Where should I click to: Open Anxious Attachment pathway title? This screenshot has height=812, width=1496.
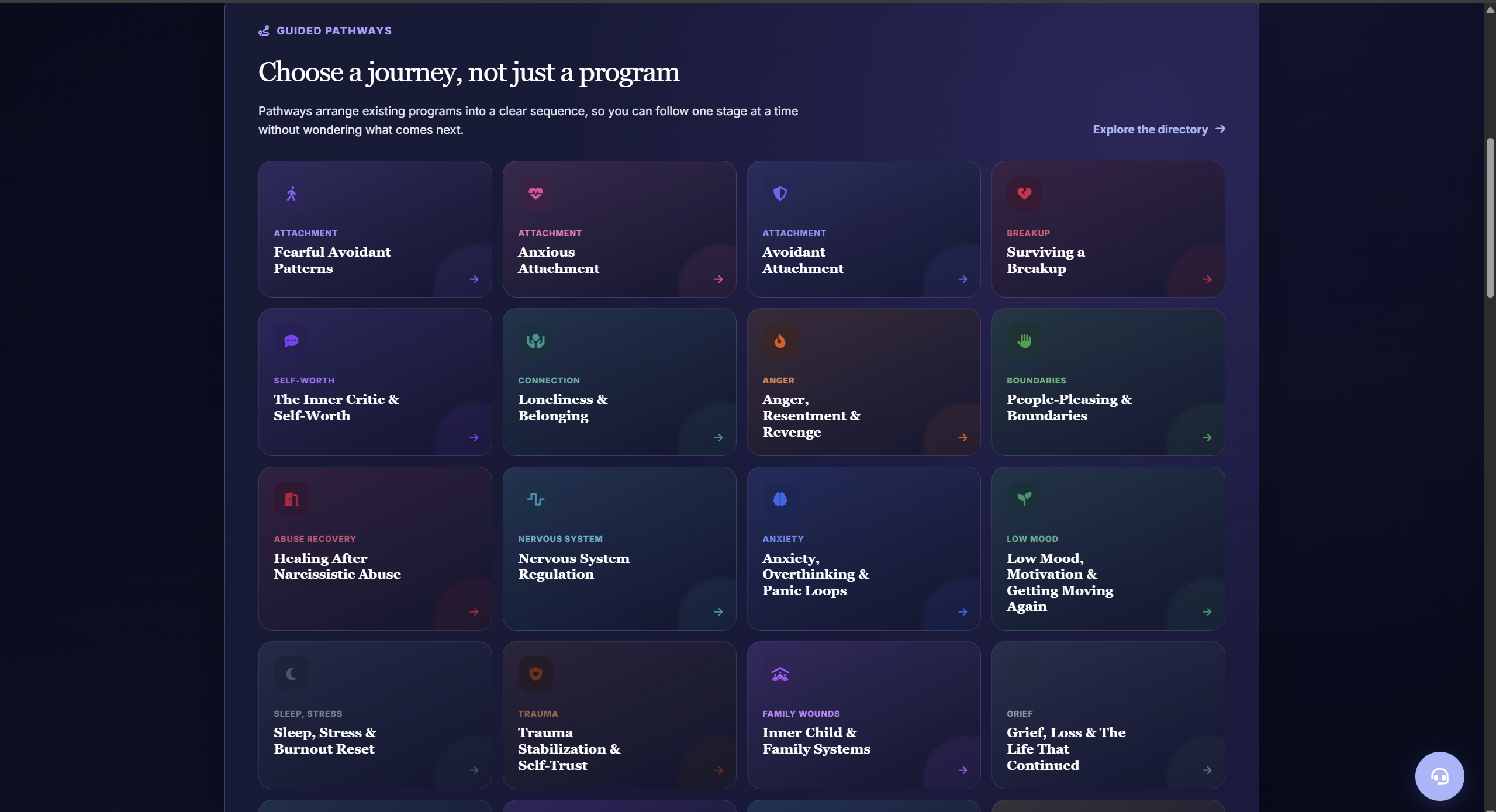[x=558, y=260]
